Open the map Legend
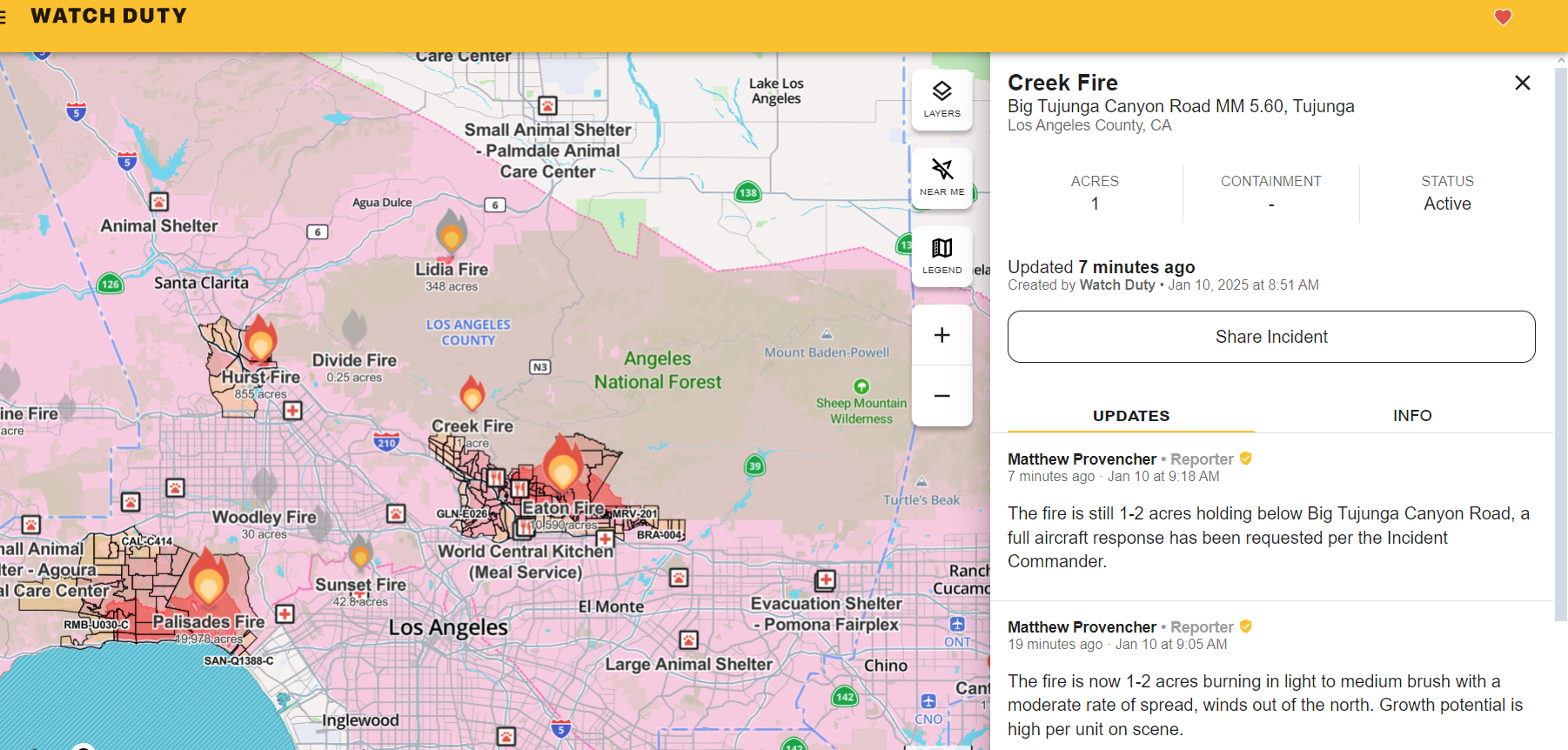1568x750 pixels. 941,256
